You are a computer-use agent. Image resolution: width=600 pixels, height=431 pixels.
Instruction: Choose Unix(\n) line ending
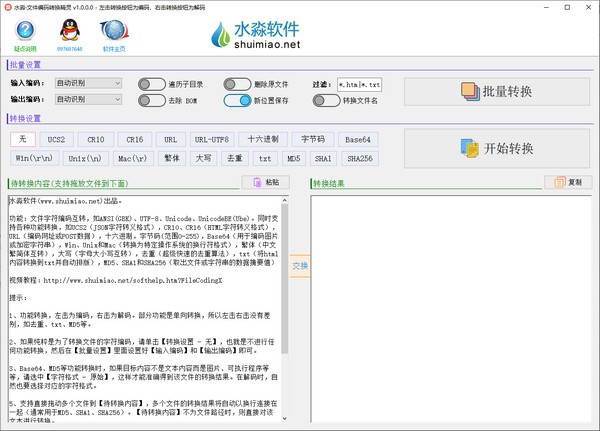pos(85,158)
